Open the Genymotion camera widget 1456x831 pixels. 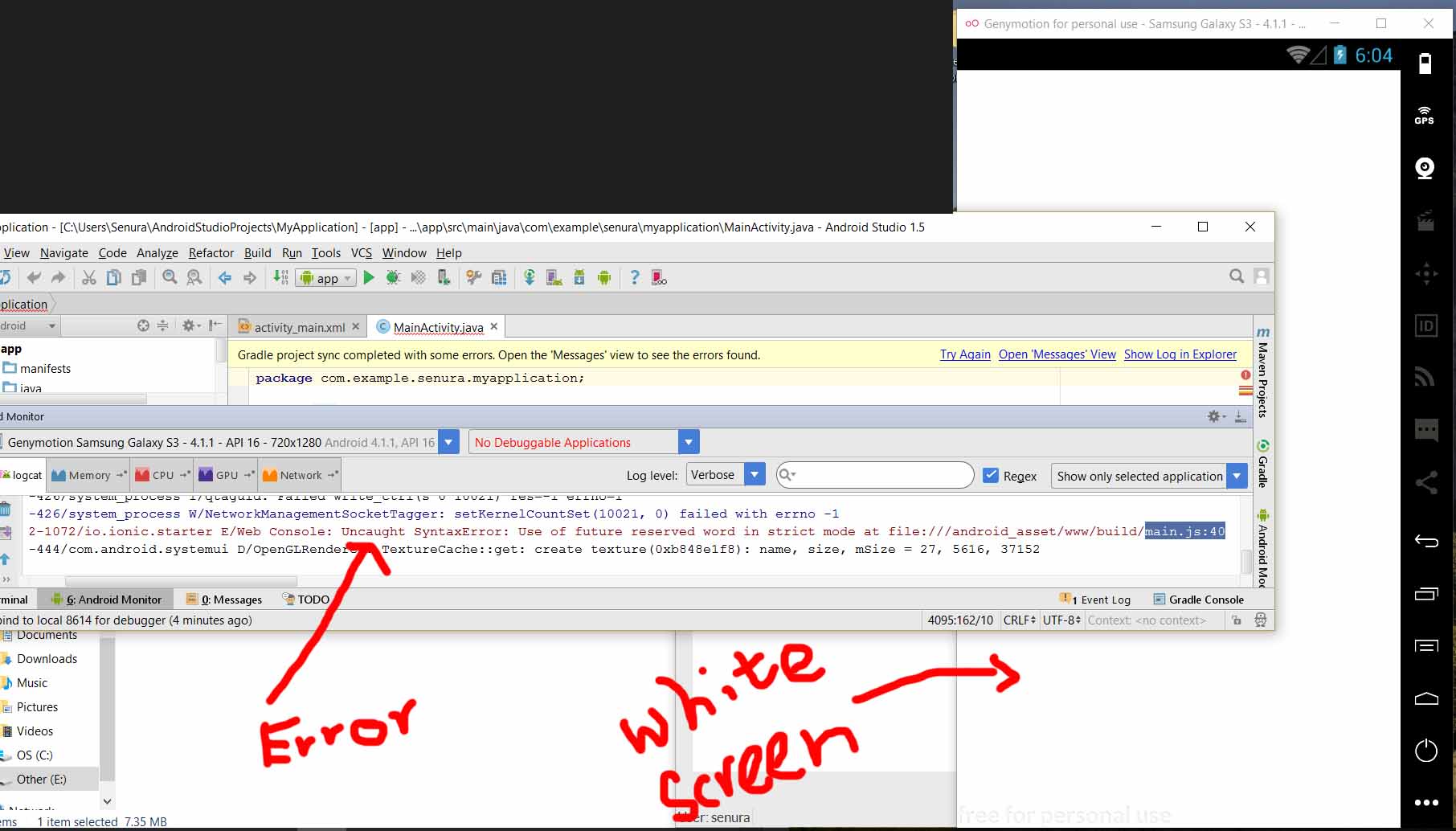click(1425, 168)
